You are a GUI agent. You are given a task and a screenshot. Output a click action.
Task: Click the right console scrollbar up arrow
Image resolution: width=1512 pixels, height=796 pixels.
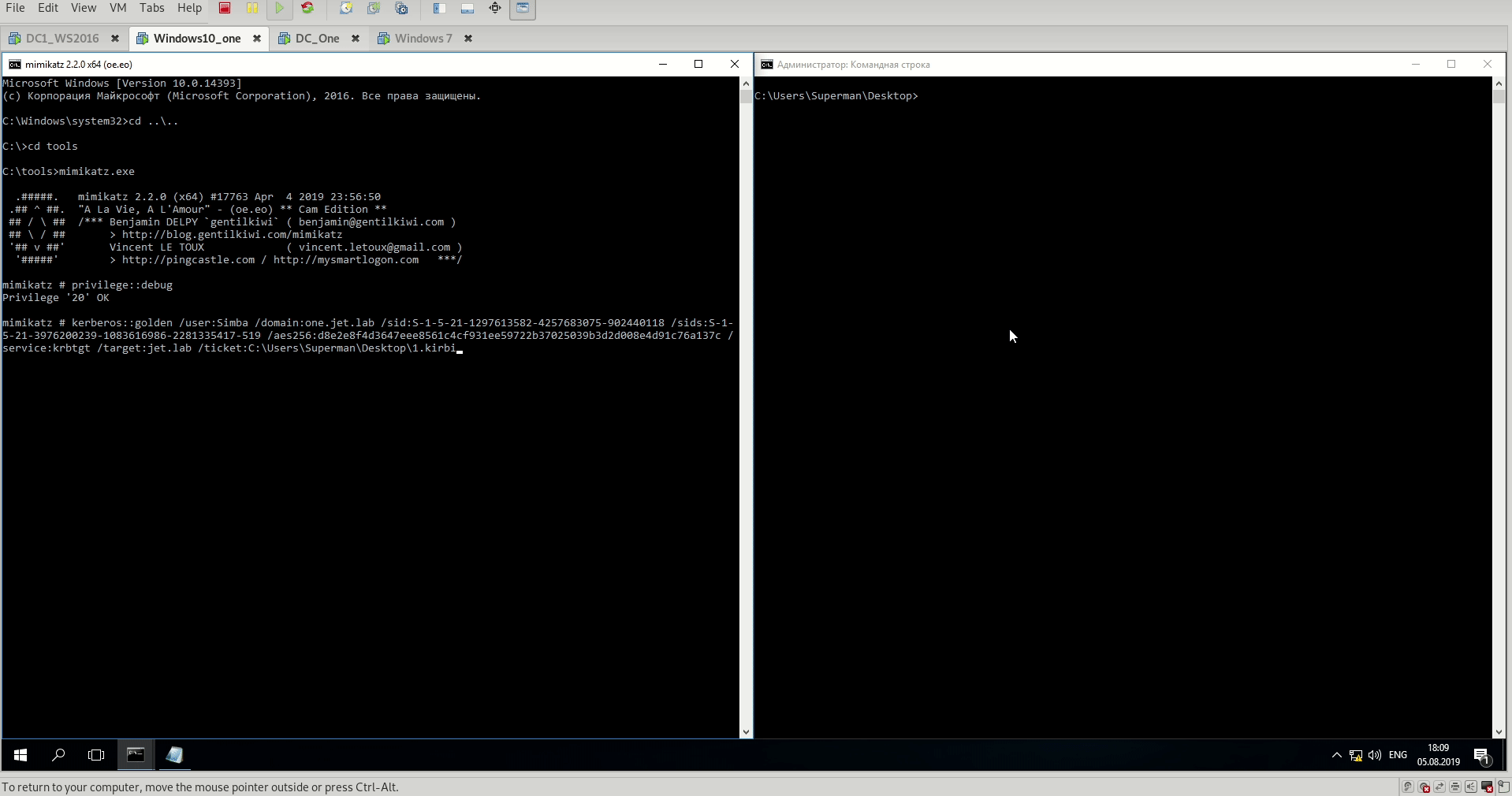pyautogui.click(x=1499, y=83)
